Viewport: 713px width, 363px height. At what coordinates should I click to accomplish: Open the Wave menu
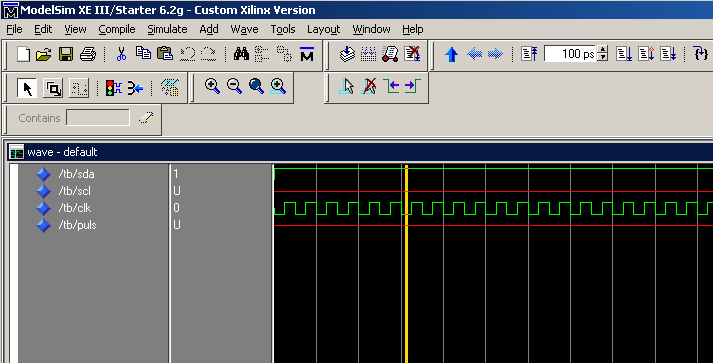[244, 29]
